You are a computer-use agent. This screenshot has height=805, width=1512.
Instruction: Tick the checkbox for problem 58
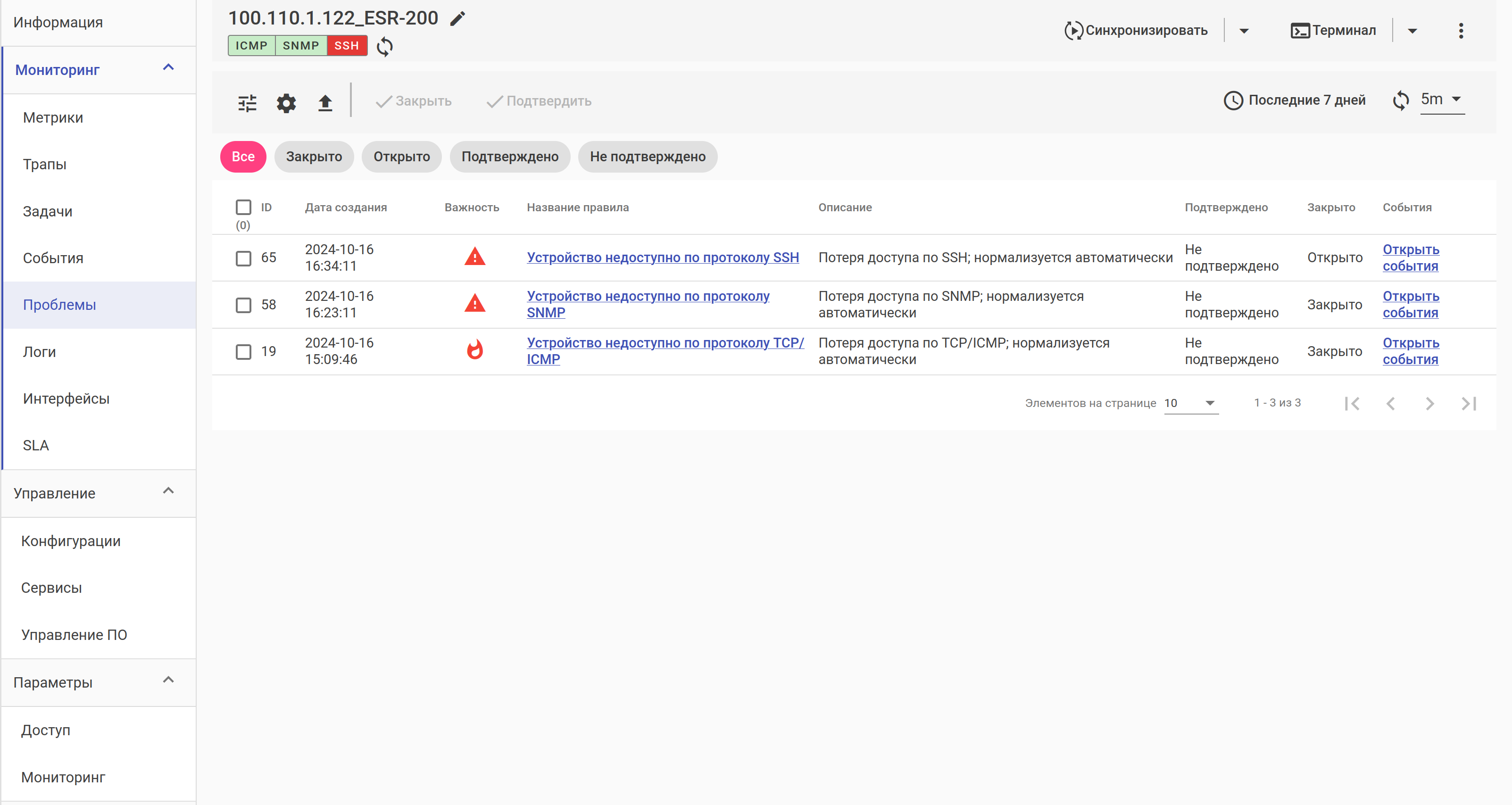click(x=243, y=305)
